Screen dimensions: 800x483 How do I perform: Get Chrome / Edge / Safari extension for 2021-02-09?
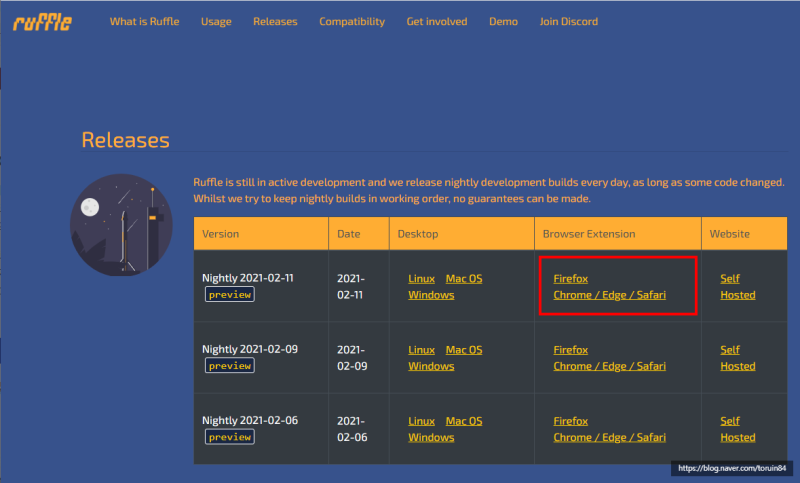click(610, 366)
